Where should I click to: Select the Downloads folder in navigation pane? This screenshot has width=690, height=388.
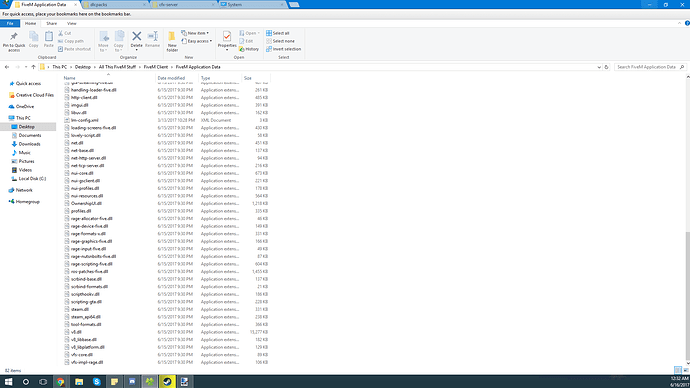tap(29, 144)
